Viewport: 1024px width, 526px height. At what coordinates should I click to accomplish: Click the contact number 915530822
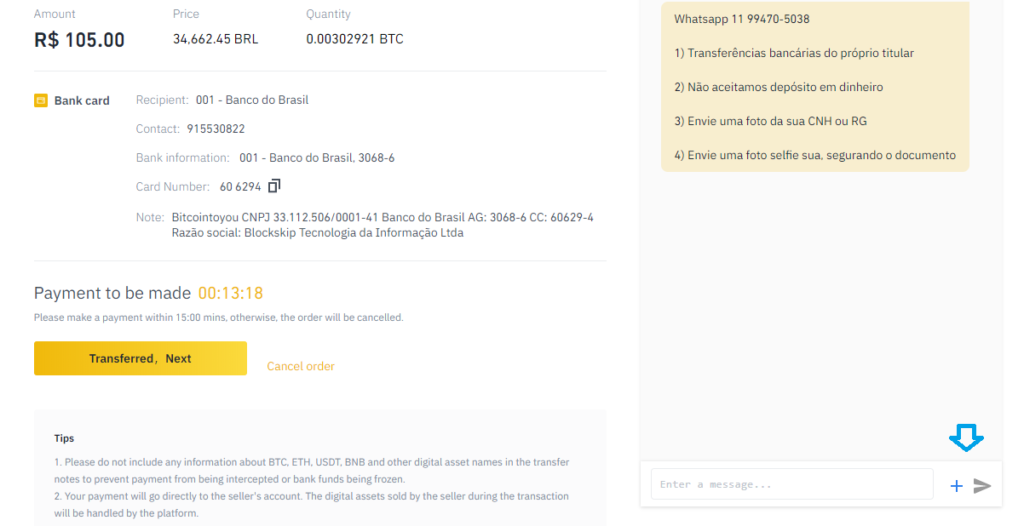[x=216, y=129]
